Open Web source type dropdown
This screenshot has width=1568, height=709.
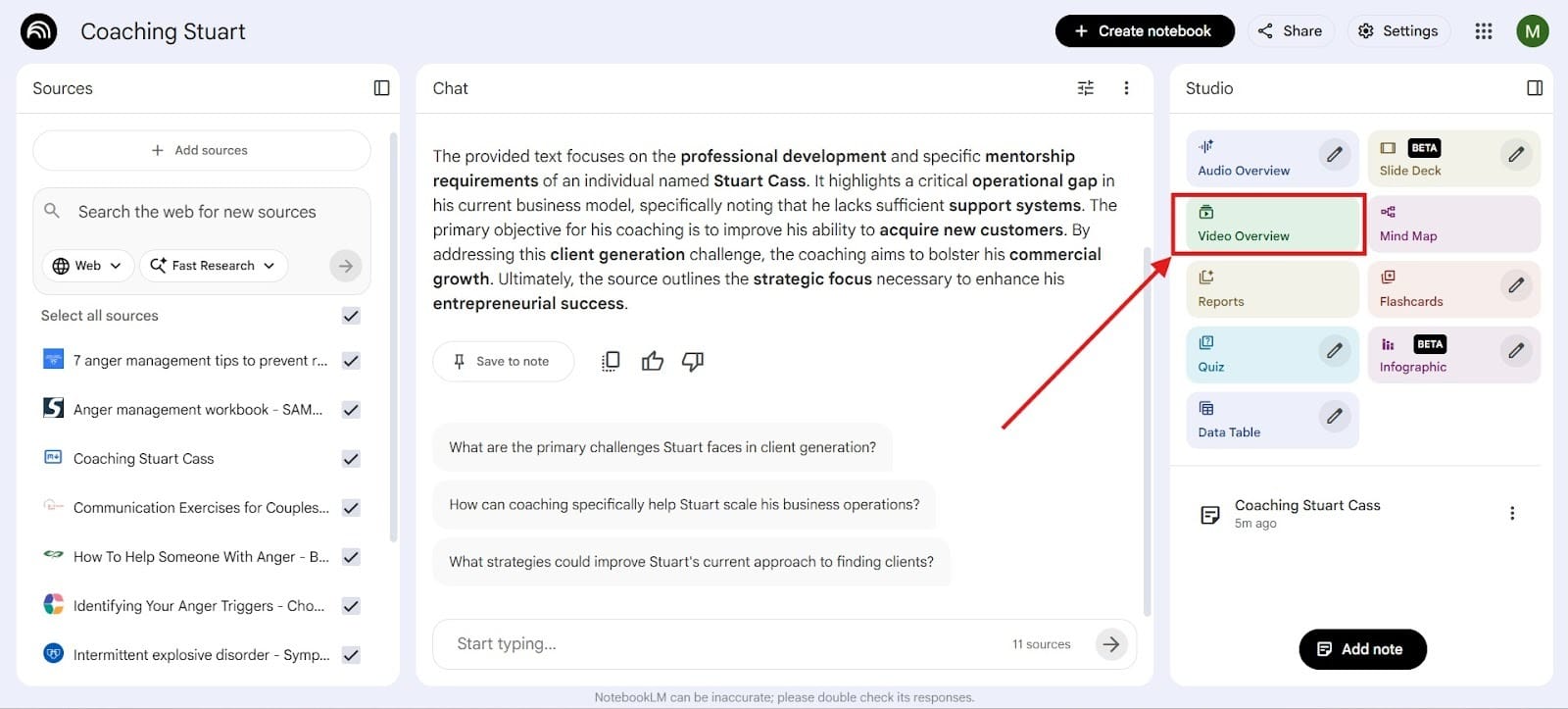[87, 266]
